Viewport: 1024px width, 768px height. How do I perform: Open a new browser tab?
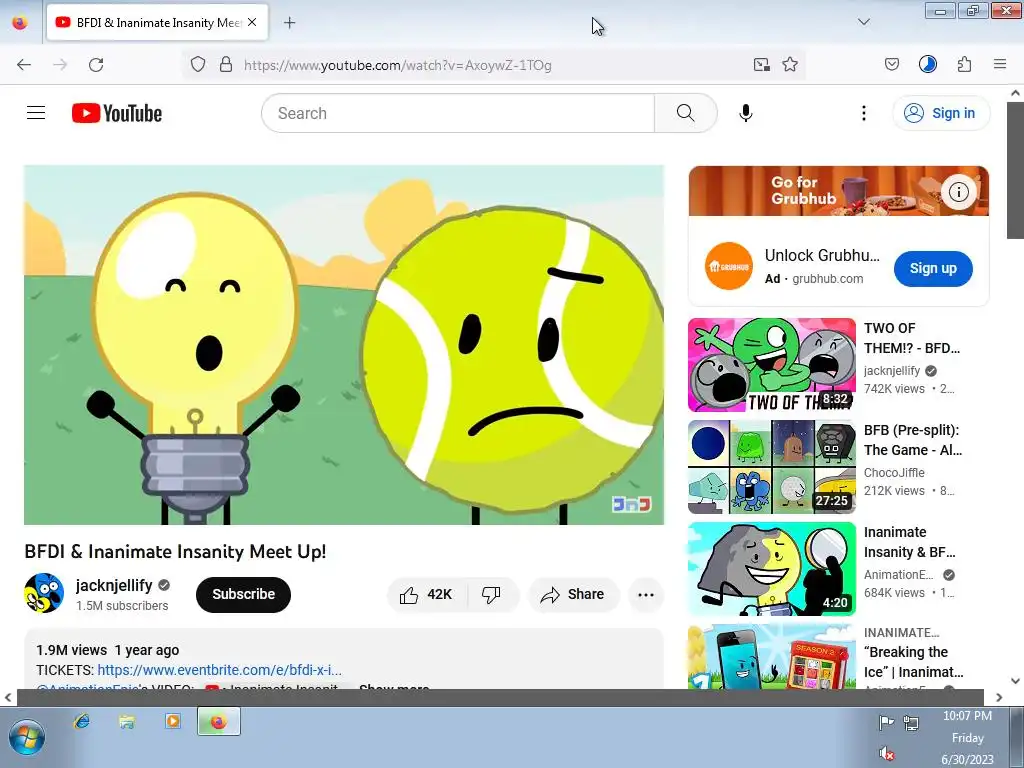[289, 22]
